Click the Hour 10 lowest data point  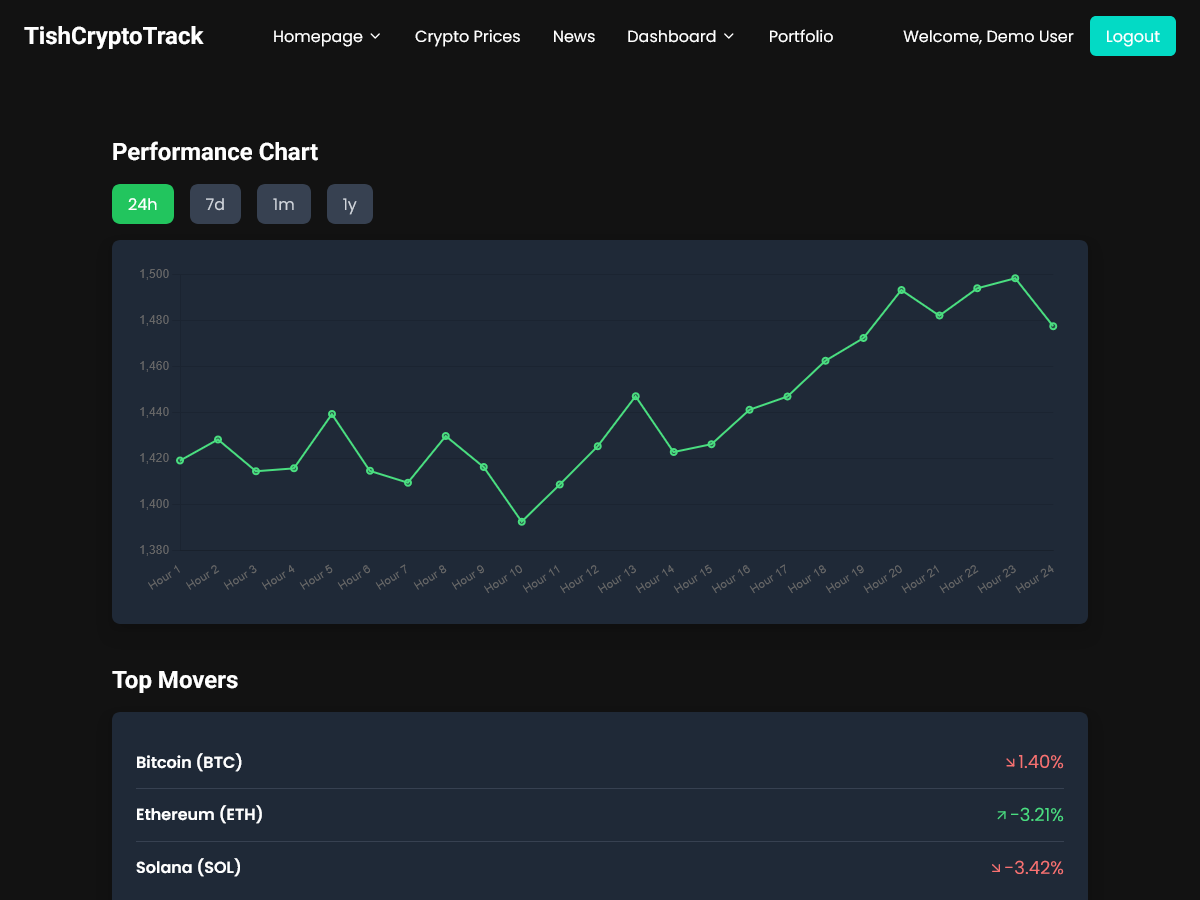[522, 522]
